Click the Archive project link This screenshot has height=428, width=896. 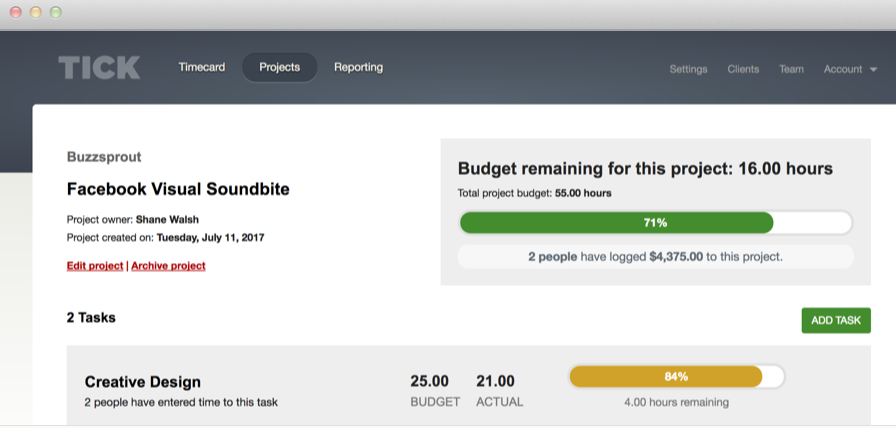click(168, 266)
